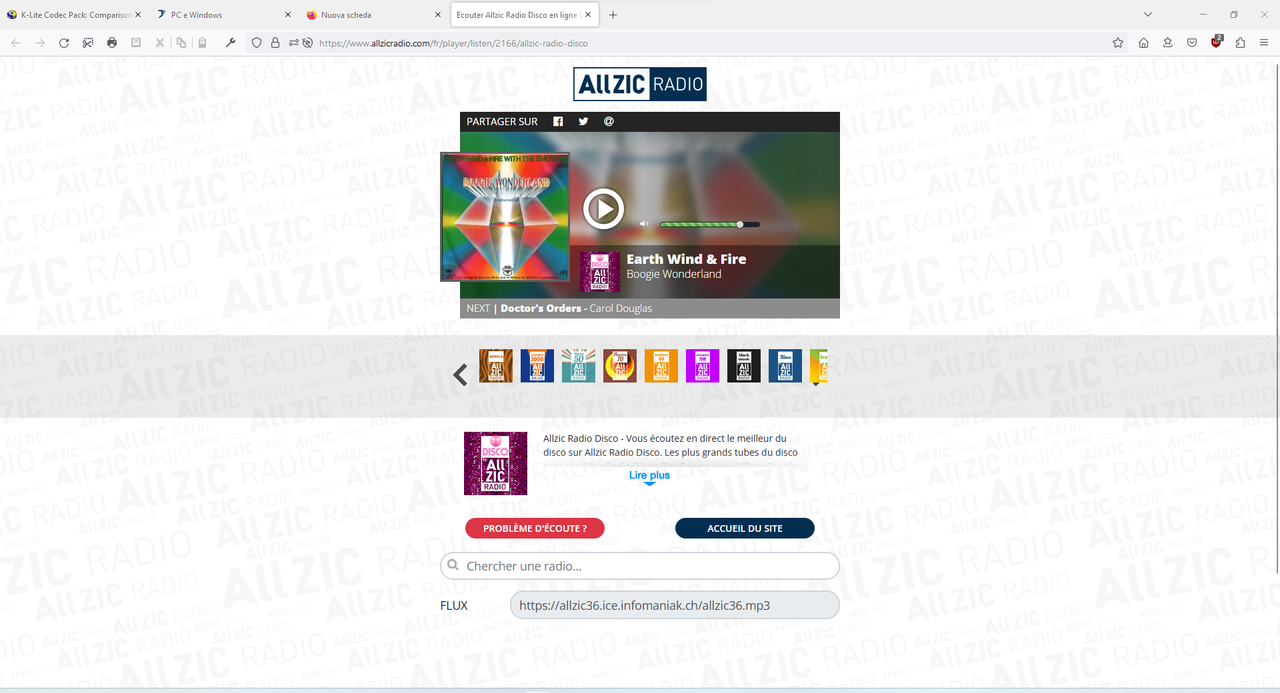Select the Black Music radio thumbnail
1280x693 pixels.
coord(744,366)
